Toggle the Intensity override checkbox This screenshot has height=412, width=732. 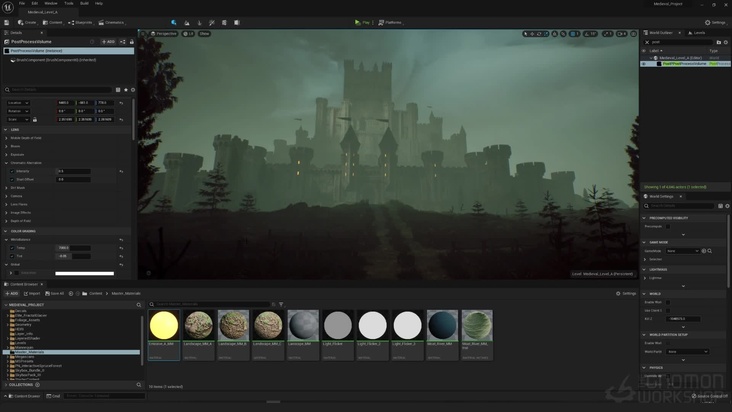(x=12, y=171)
